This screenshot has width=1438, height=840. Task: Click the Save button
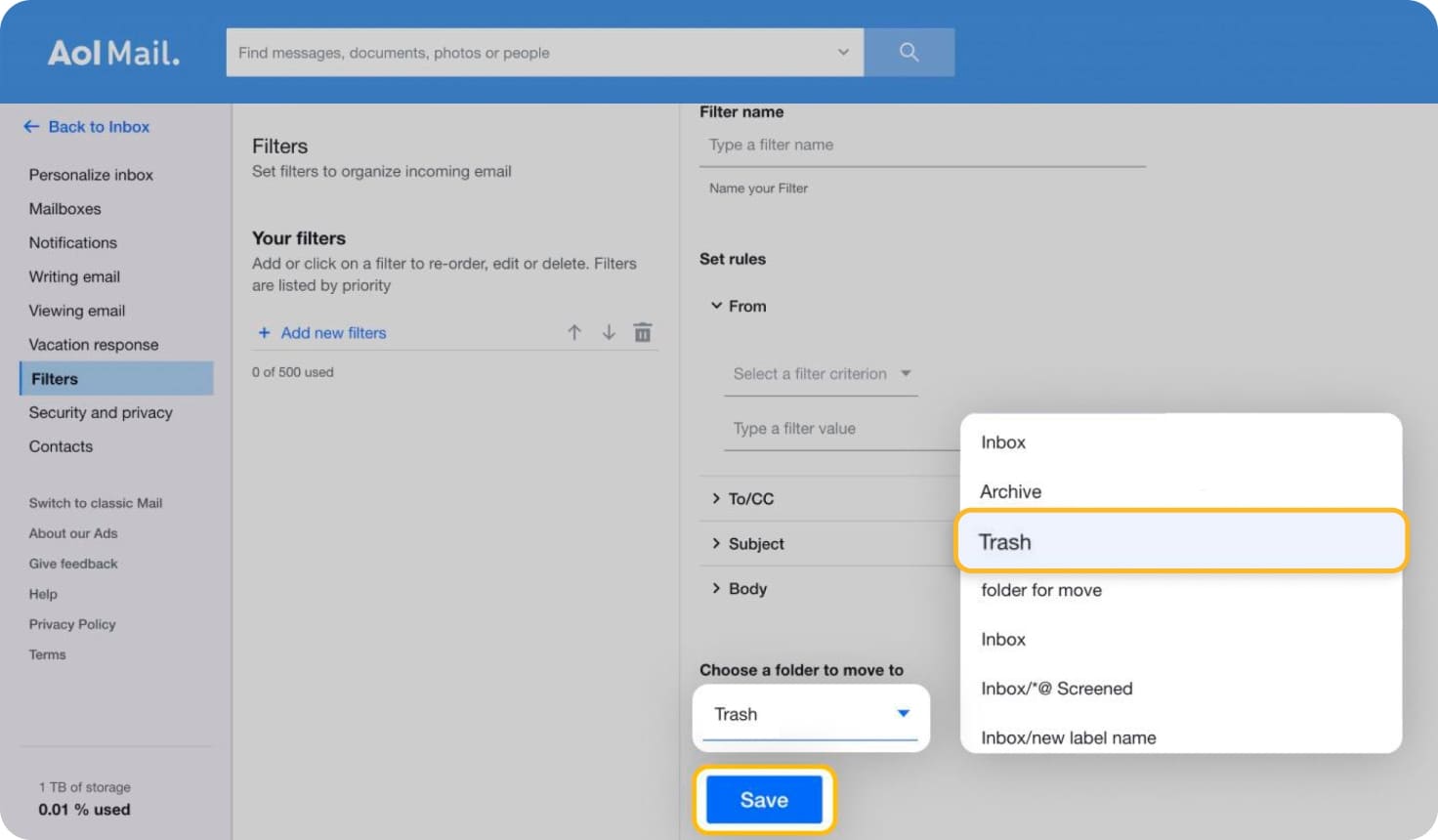[764, 799]
